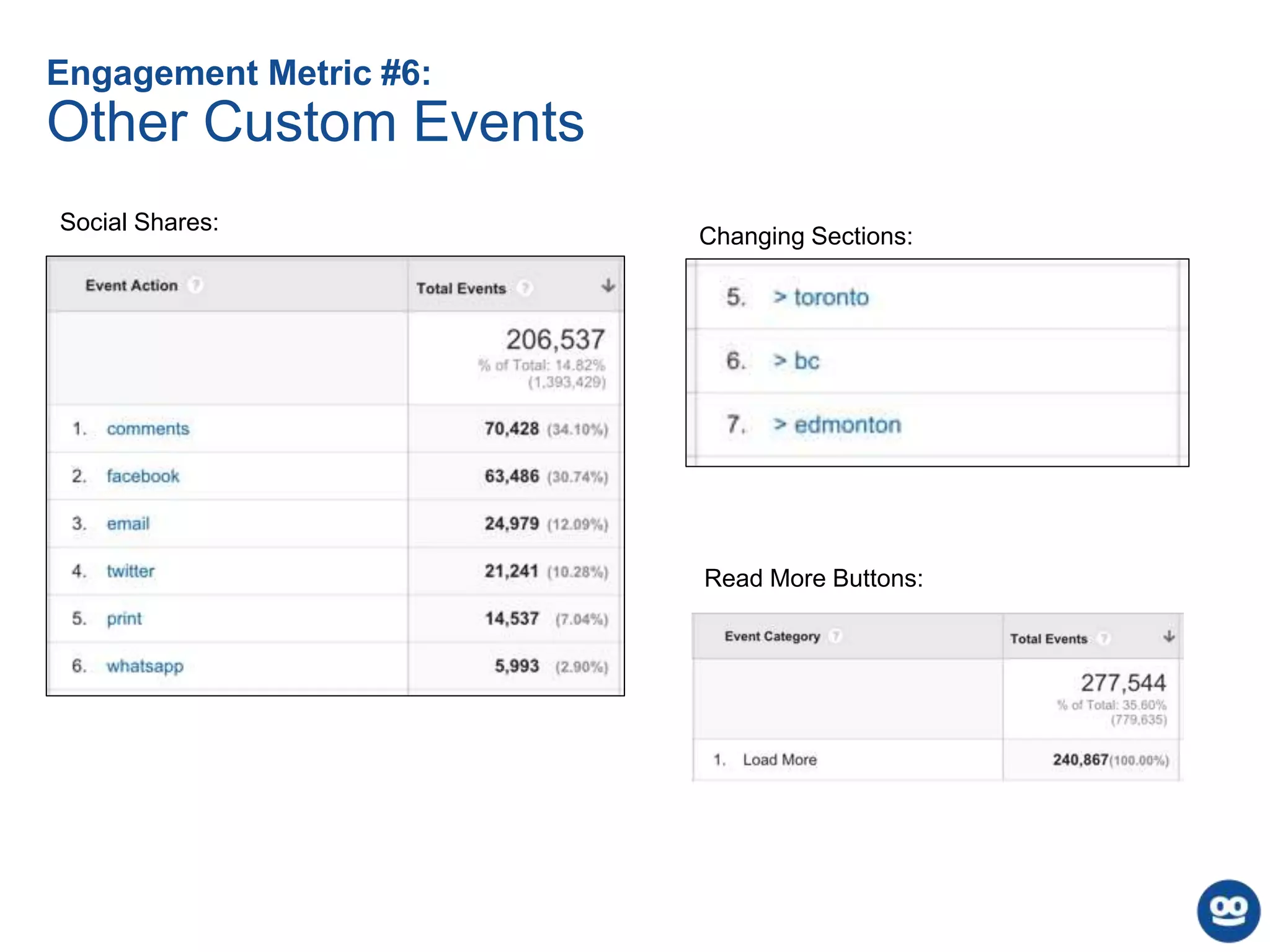1270x952 pixels.
Task: Select the 2.90% whatsapp percentage
Action: click(582, 667)
